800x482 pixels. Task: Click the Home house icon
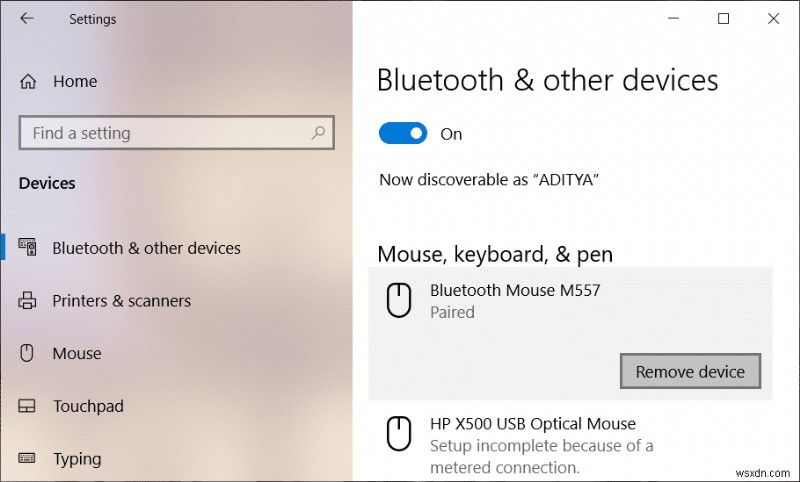(28, 81)
